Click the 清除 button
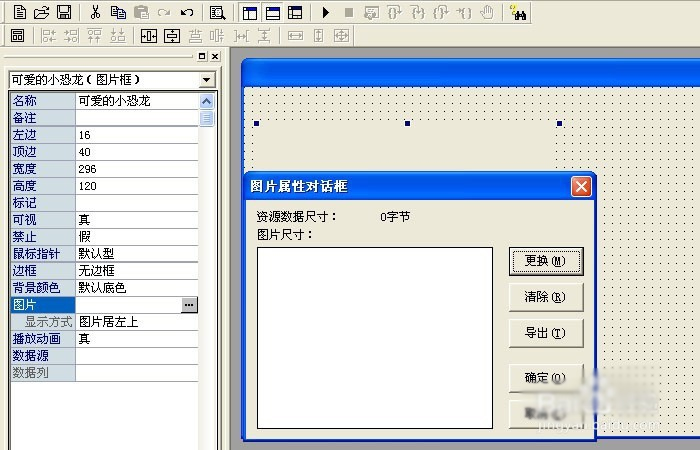The width and height of the screenshot is (700, 450). tap(545, 296)
